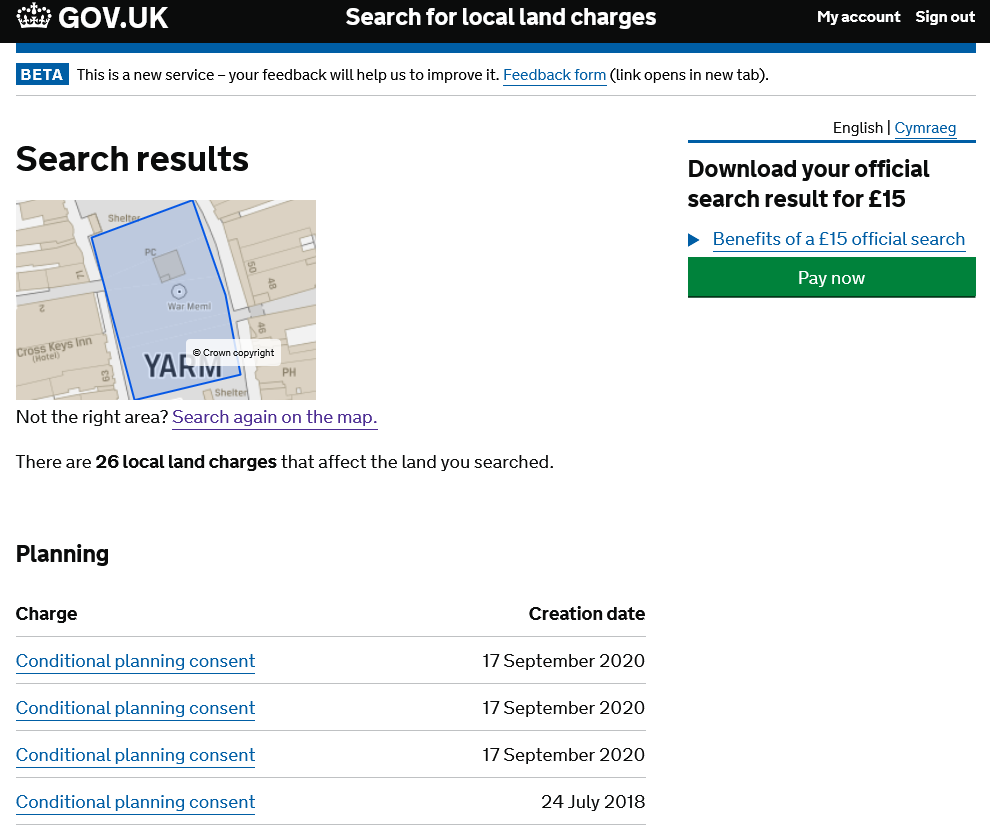Open the GOV.UK home link text
Viewport: 990px width, 835px height.
113,18
